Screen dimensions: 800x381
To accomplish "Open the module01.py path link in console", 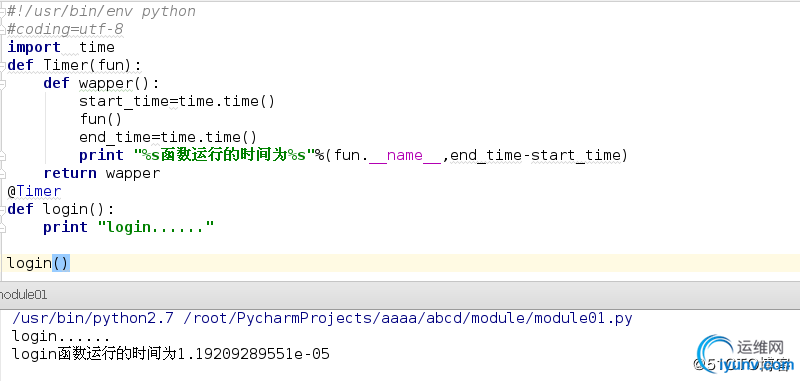I will point(408,318).
